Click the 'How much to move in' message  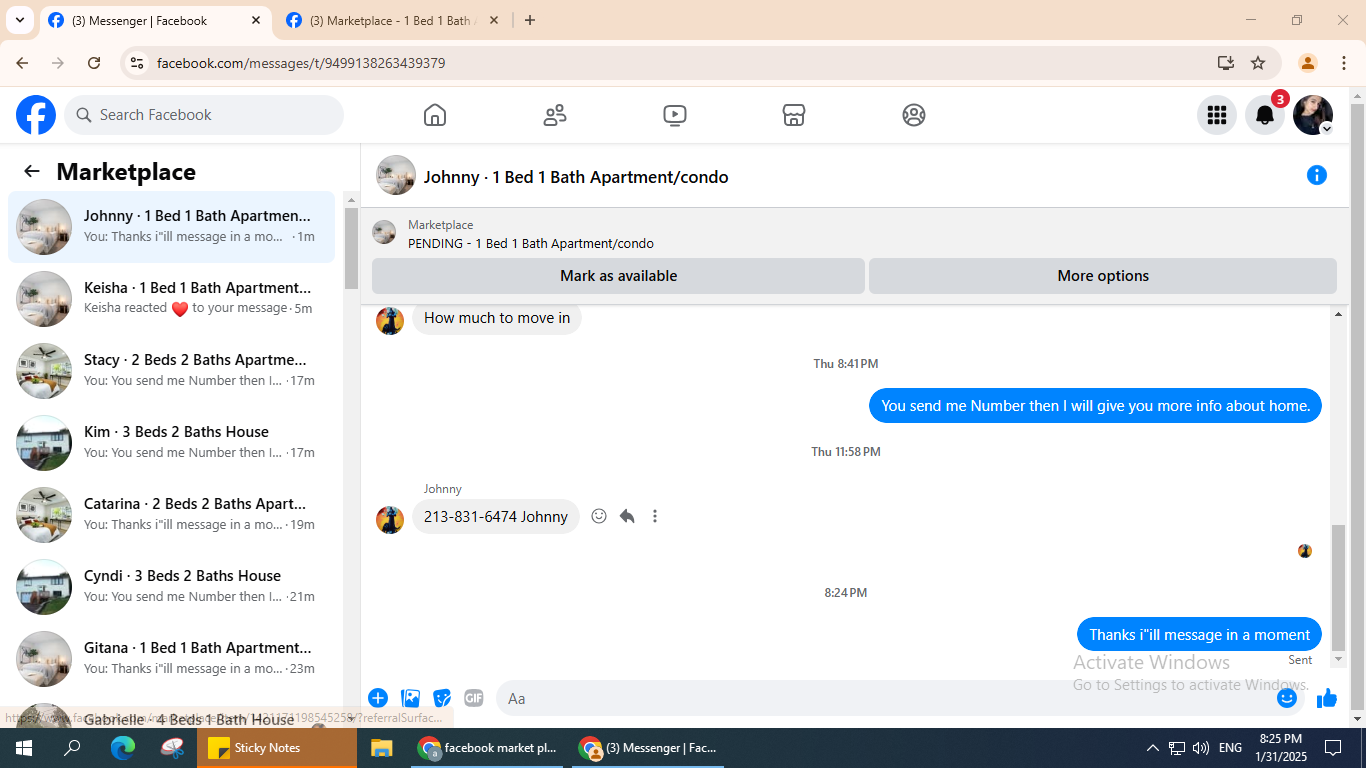pyautogui.click(x=497, y=318)
